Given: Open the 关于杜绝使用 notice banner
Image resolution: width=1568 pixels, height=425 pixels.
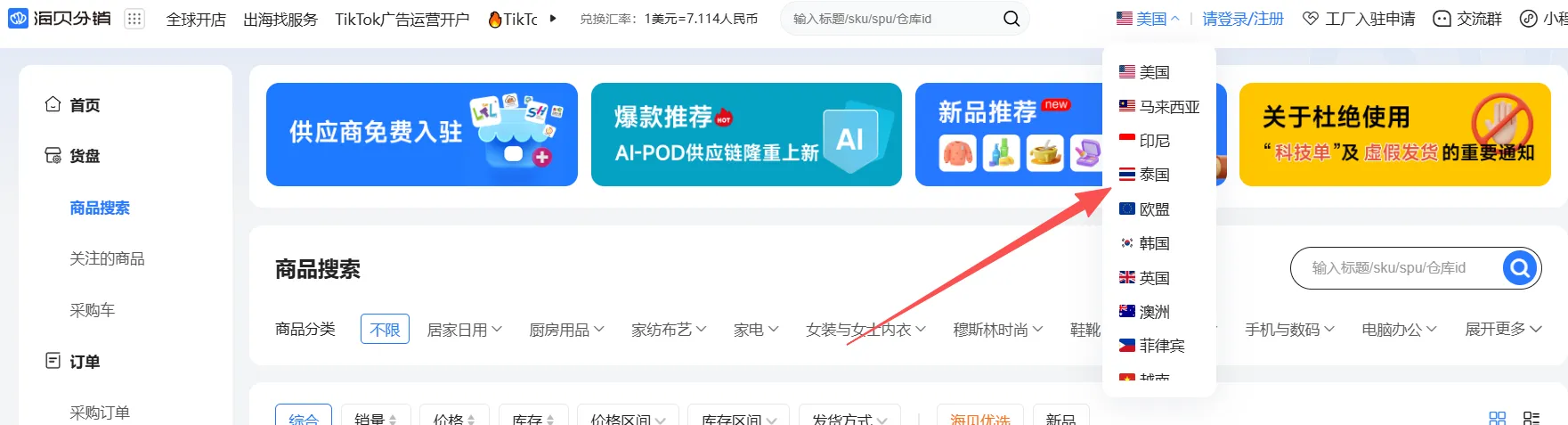Looking at the screenshot, I should [1395, 135].
